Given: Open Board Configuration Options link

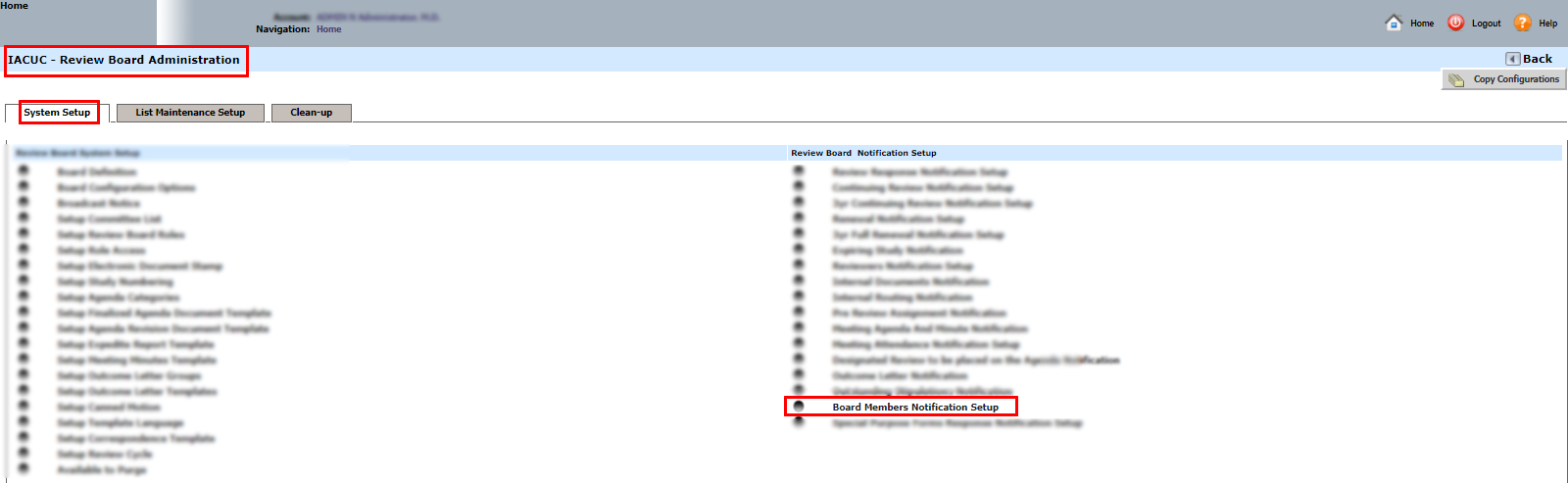Looking at the screenshot, I should [126, 188].
